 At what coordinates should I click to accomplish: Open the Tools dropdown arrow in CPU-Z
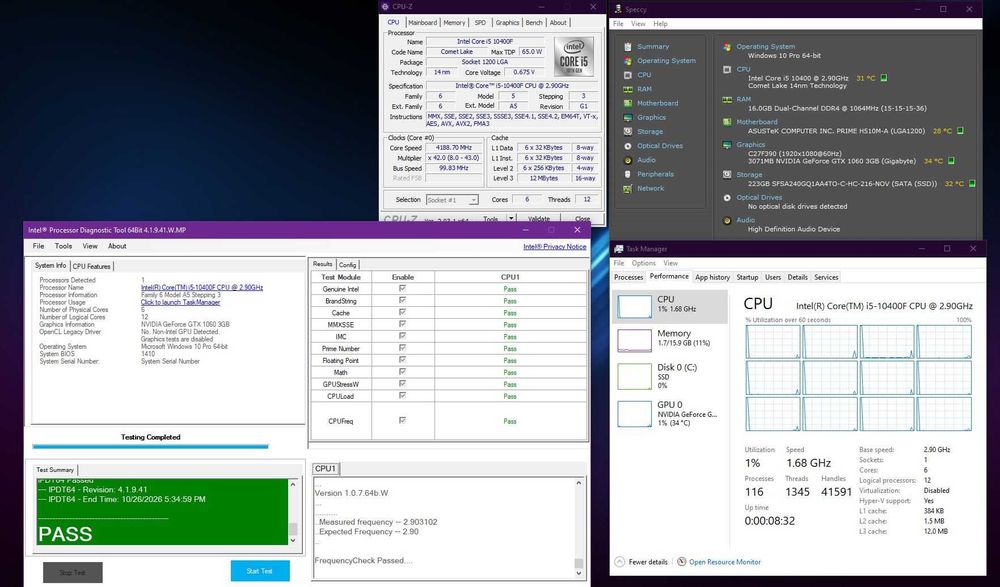coord(511,219)
